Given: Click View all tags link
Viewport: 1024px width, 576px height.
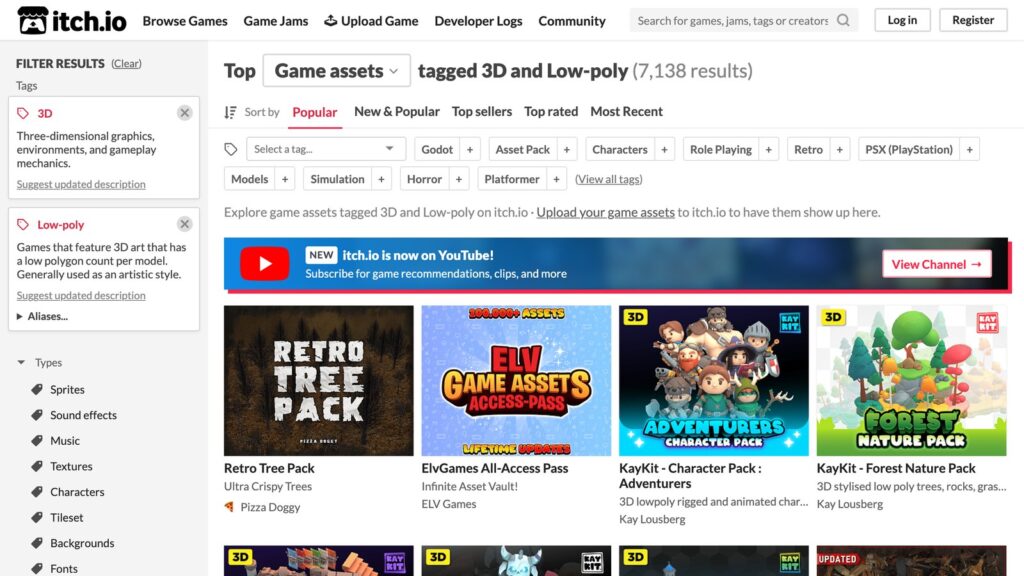Looking at the screenshot, I should coord(609,179).
